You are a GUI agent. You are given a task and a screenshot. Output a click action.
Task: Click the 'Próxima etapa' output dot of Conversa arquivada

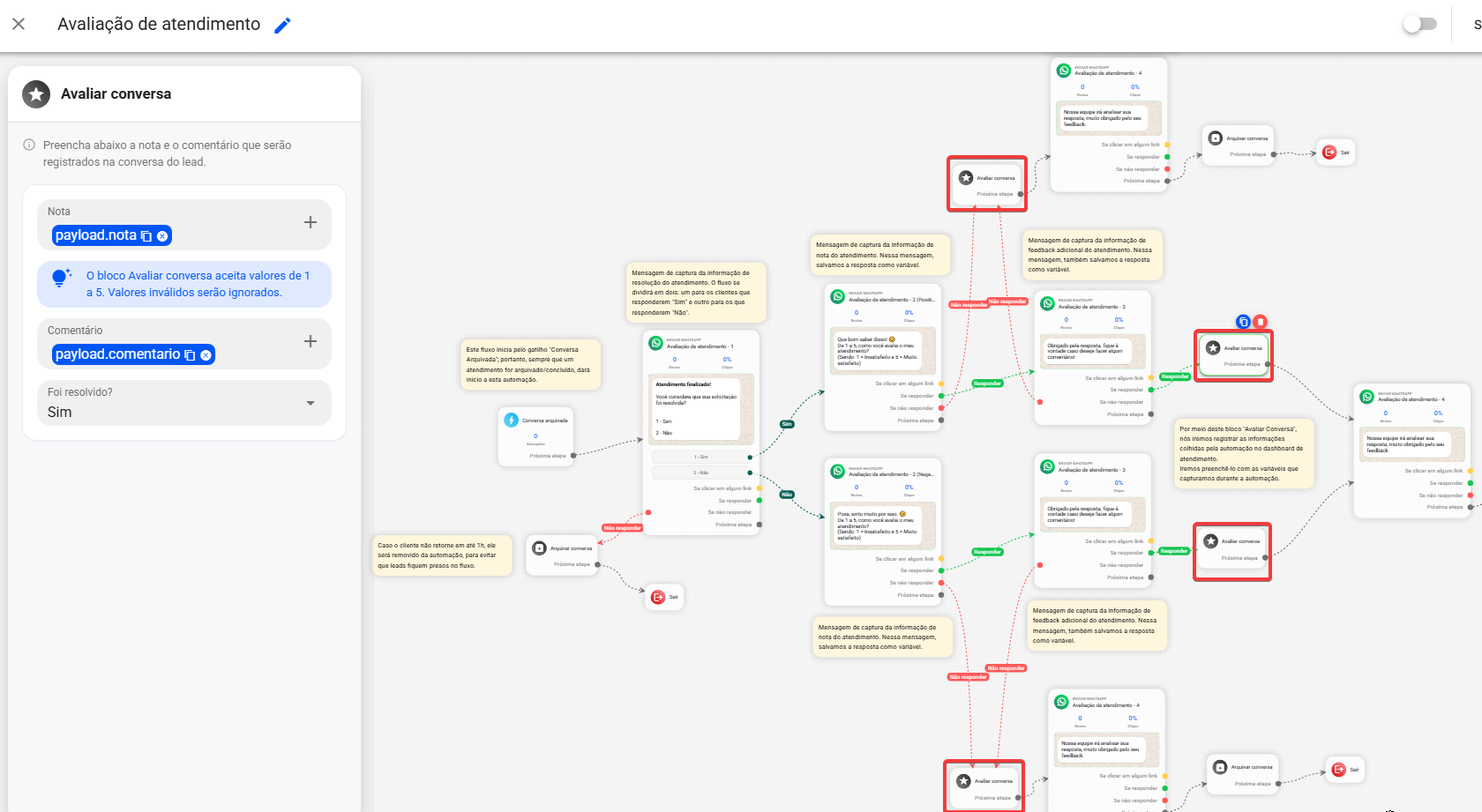click(x=573, y=456)
